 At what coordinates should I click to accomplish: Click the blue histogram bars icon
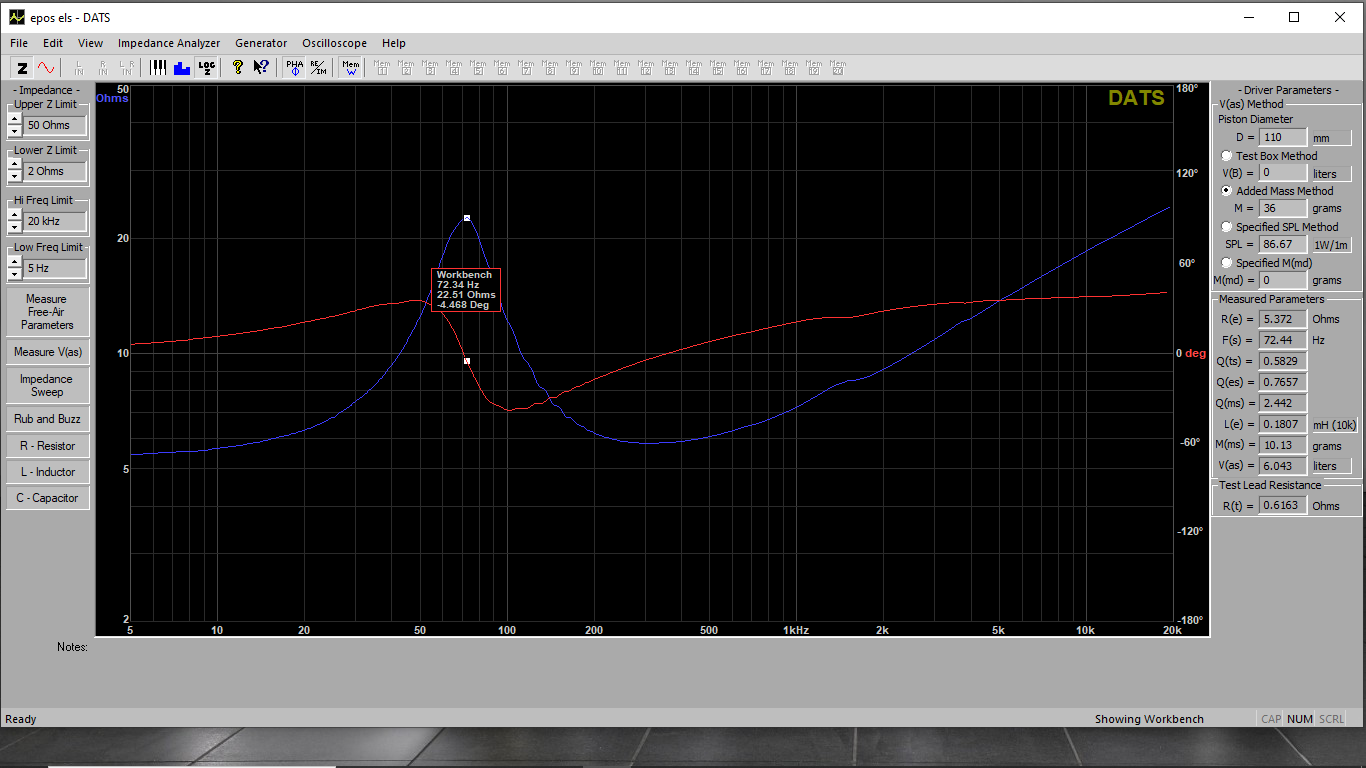[x=182, y=68]
